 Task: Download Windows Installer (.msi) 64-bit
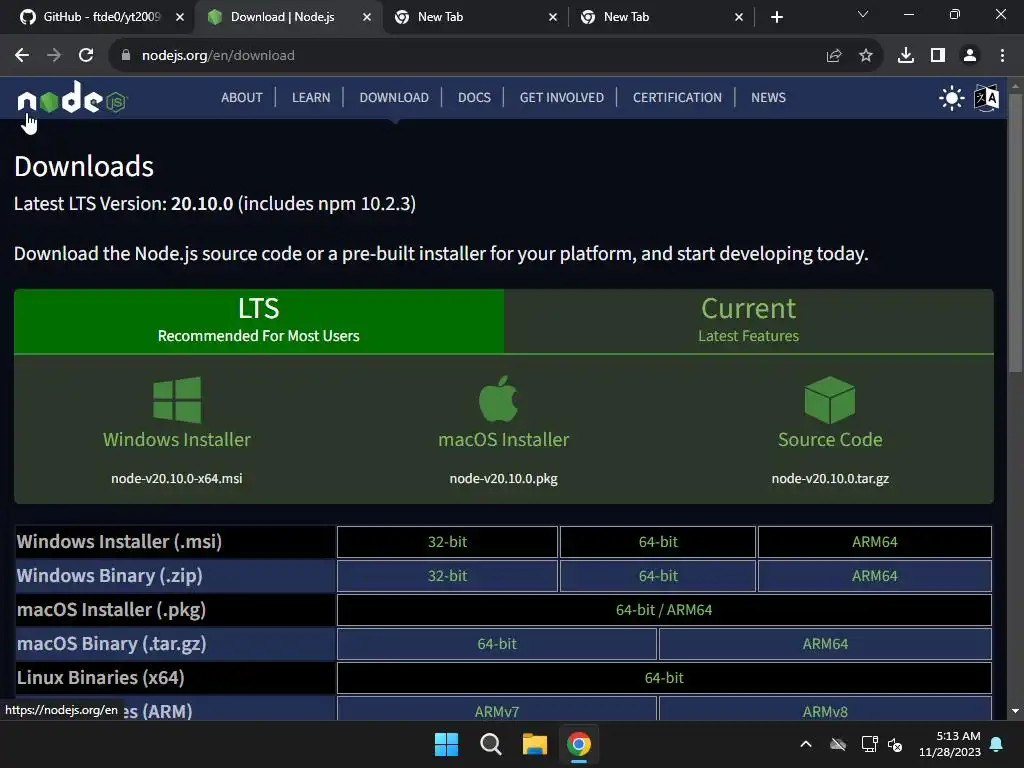pos(658,542)
